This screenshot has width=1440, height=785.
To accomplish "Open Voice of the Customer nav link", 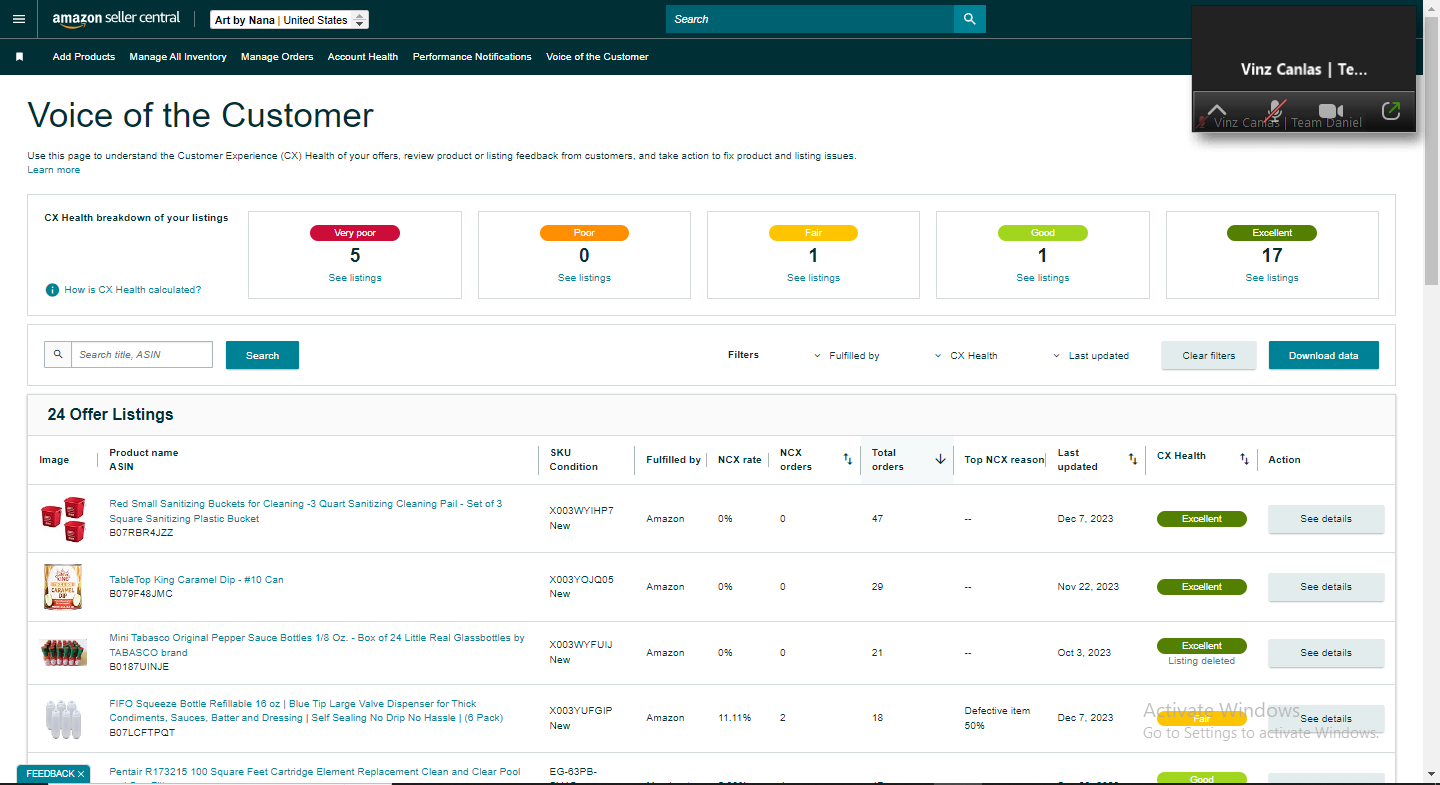I will 597,57.
